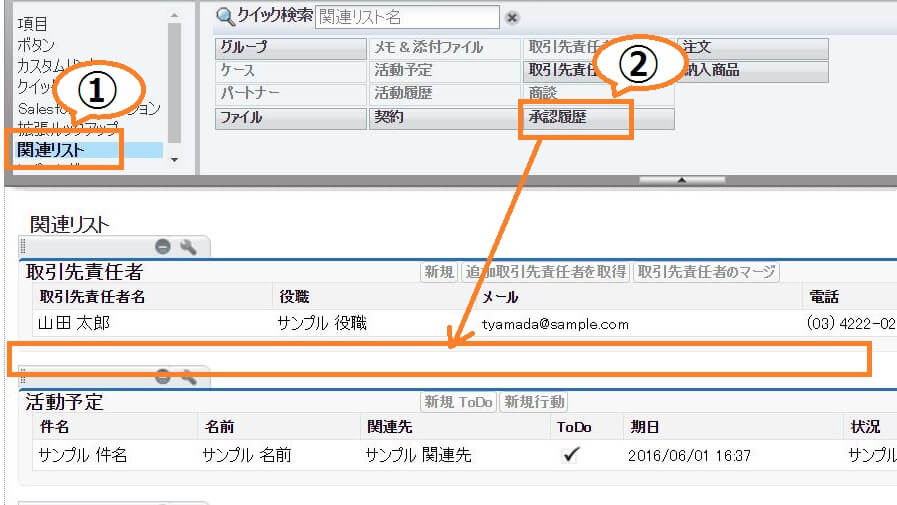Pick the 商談 palette item
The width and height of the screenshot is (897, 505).
(598, 94)
